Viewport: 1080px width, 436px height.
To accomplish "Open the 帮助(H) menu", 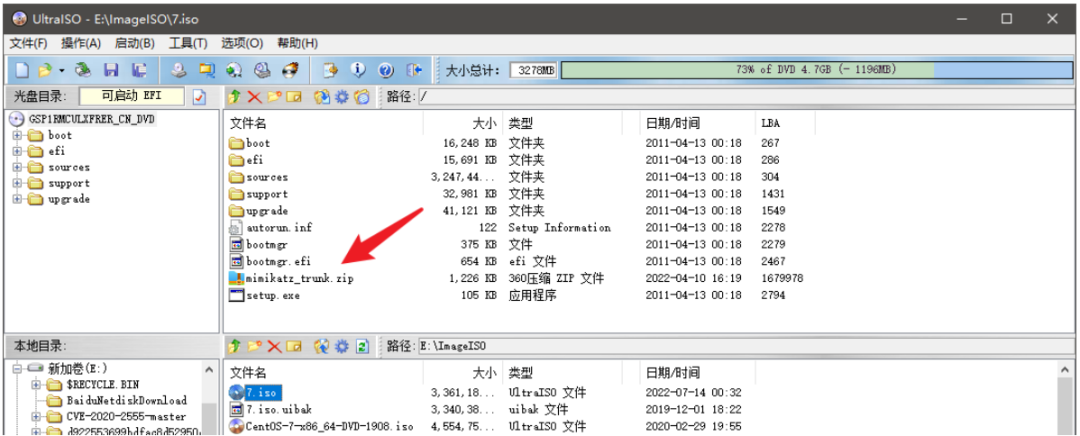I will click(x=297, y=43).
